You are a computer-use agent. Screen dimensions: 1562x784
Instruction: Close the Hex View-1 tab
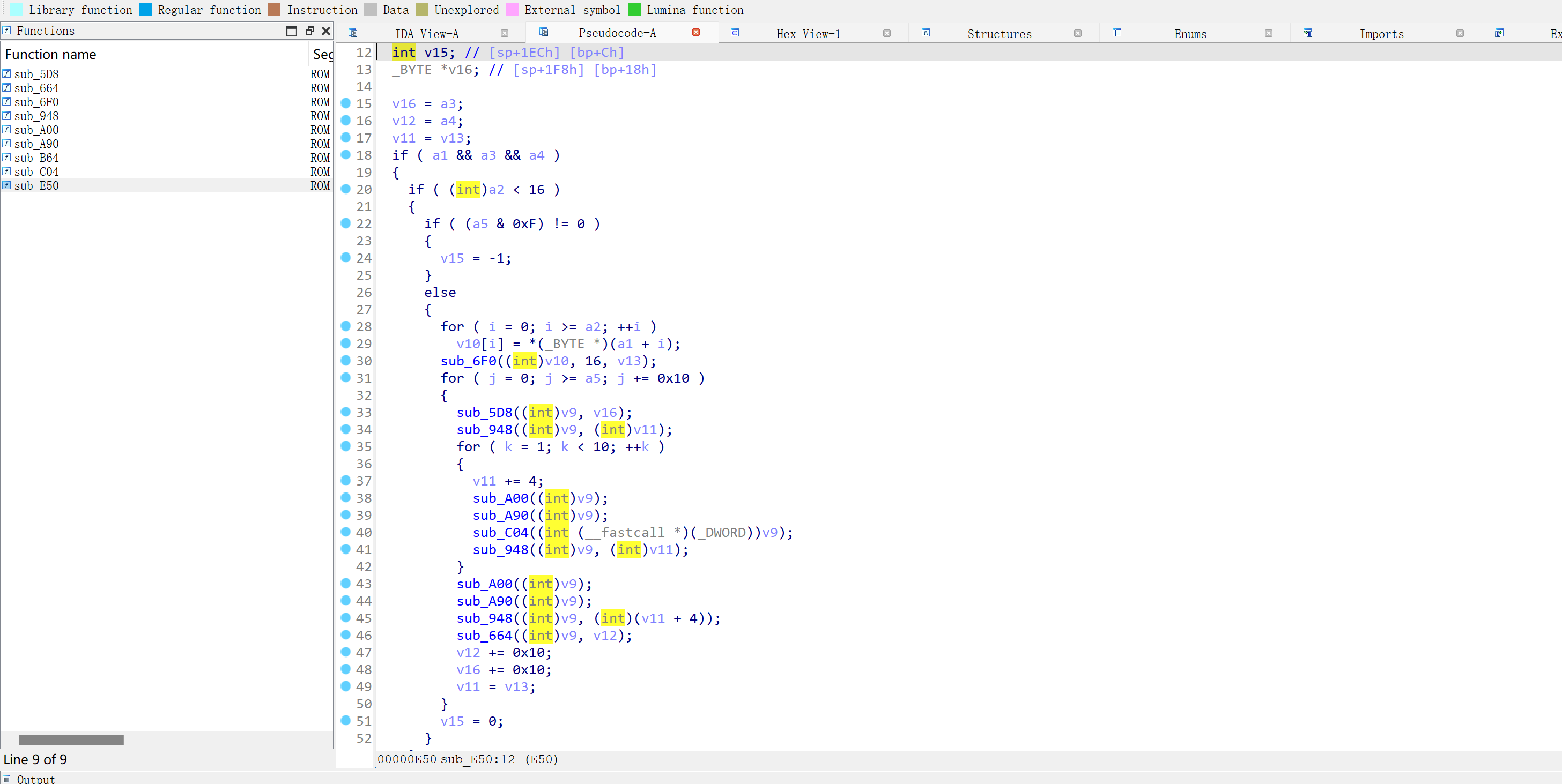[886, 33]
